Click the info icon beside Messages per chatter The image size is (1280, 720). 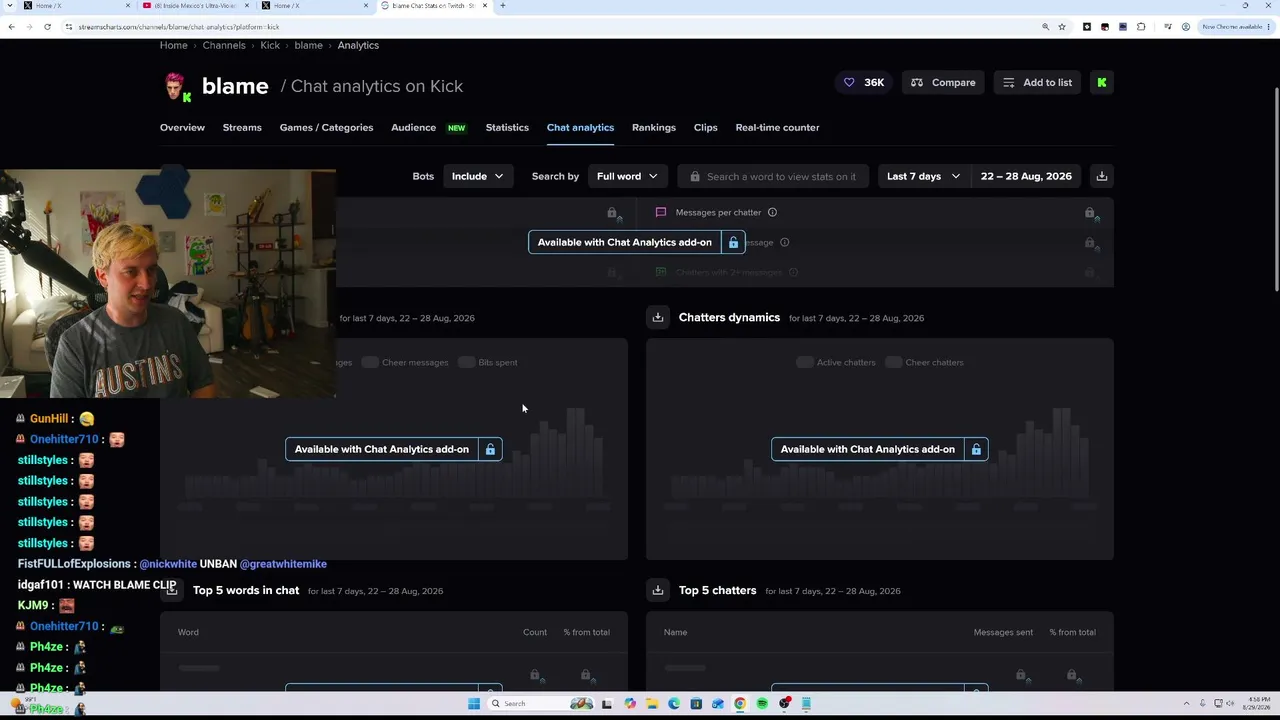[x=772, y=212]
